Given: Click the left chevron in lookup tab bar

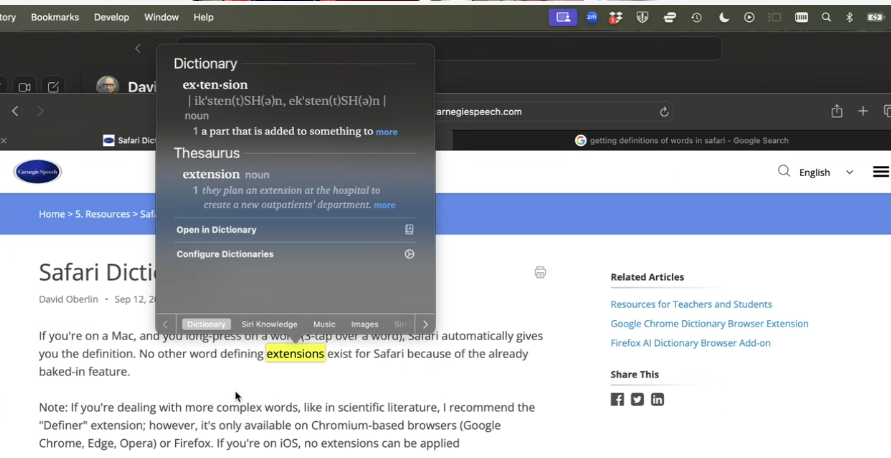Looking at the screenshot, I should tap(165, 324).
